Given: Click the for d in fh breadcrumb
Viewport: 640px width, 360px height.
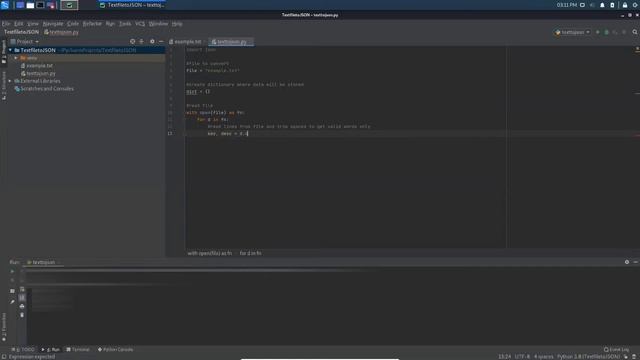Looking at the screenshot, I should pos(251,253).
